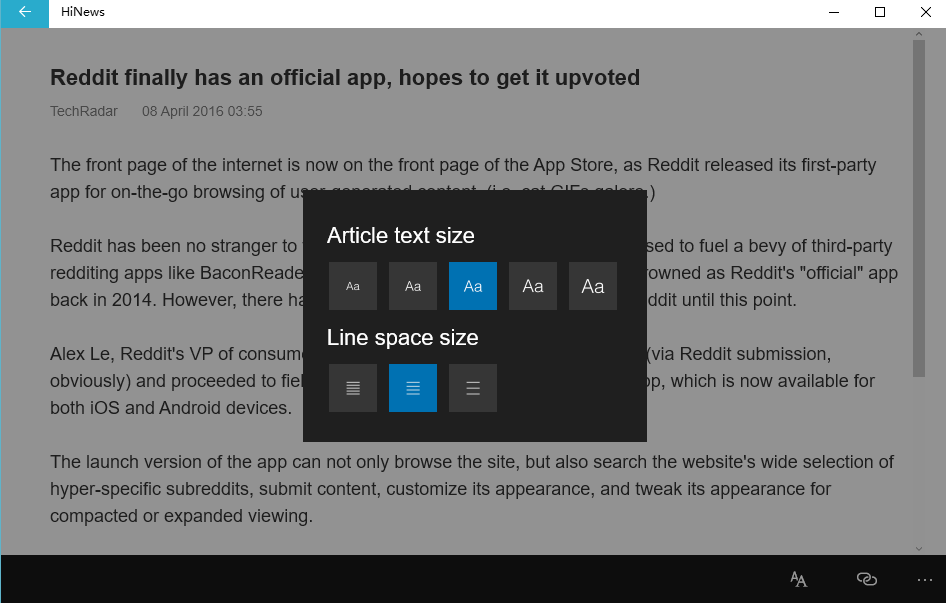Choose the widest line spacing option
This screenshot has width=946, height=603.
tap(473, 388)
